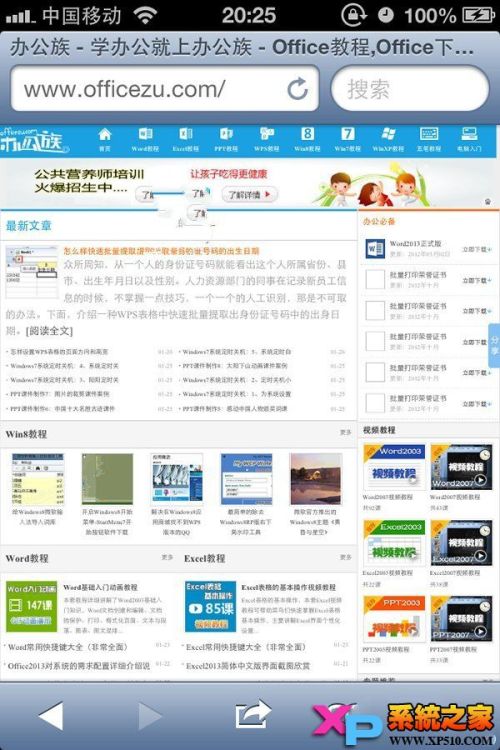
Task: Click the 办公必备 section heading
Action: click(x=379, y=221)
